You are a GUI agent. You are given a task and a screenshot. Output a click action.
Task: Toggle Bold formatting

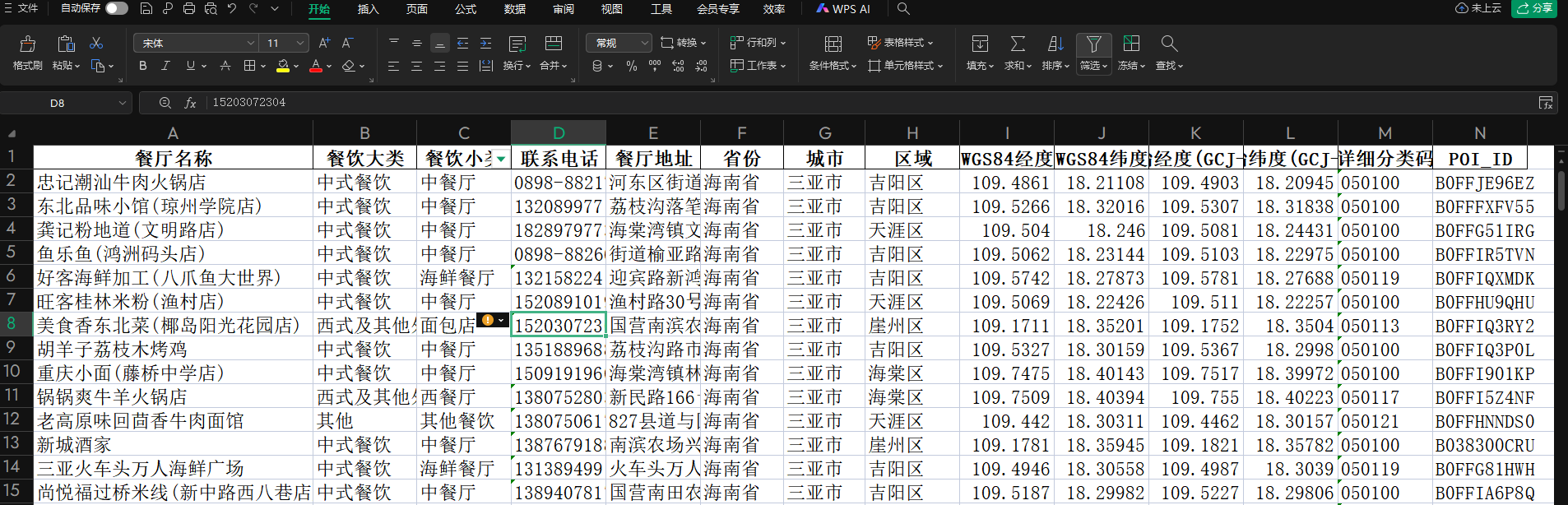tap(143, 66)
